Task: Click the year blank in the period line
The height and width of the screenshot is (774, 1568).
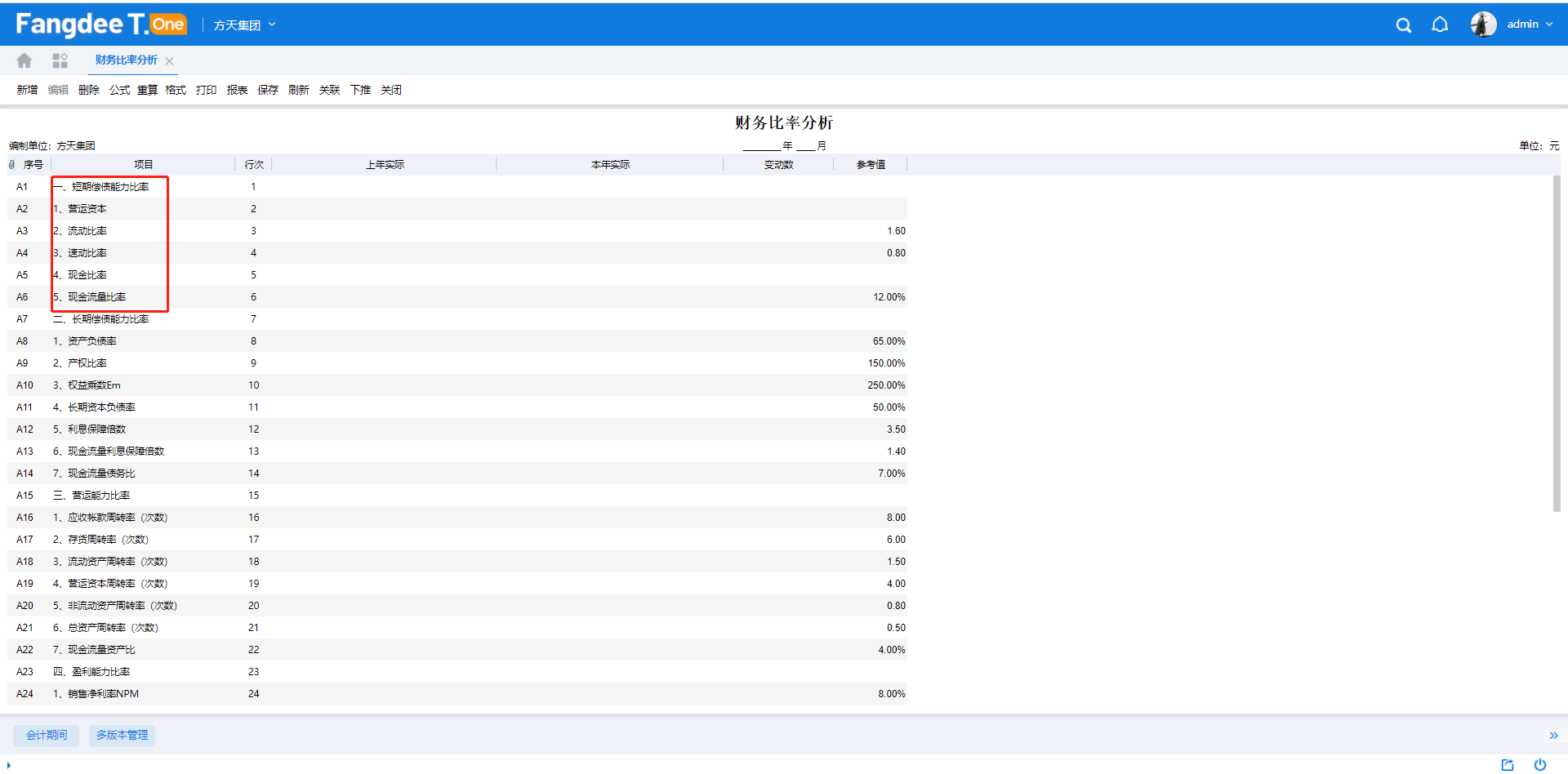Action: coord(762,146)
